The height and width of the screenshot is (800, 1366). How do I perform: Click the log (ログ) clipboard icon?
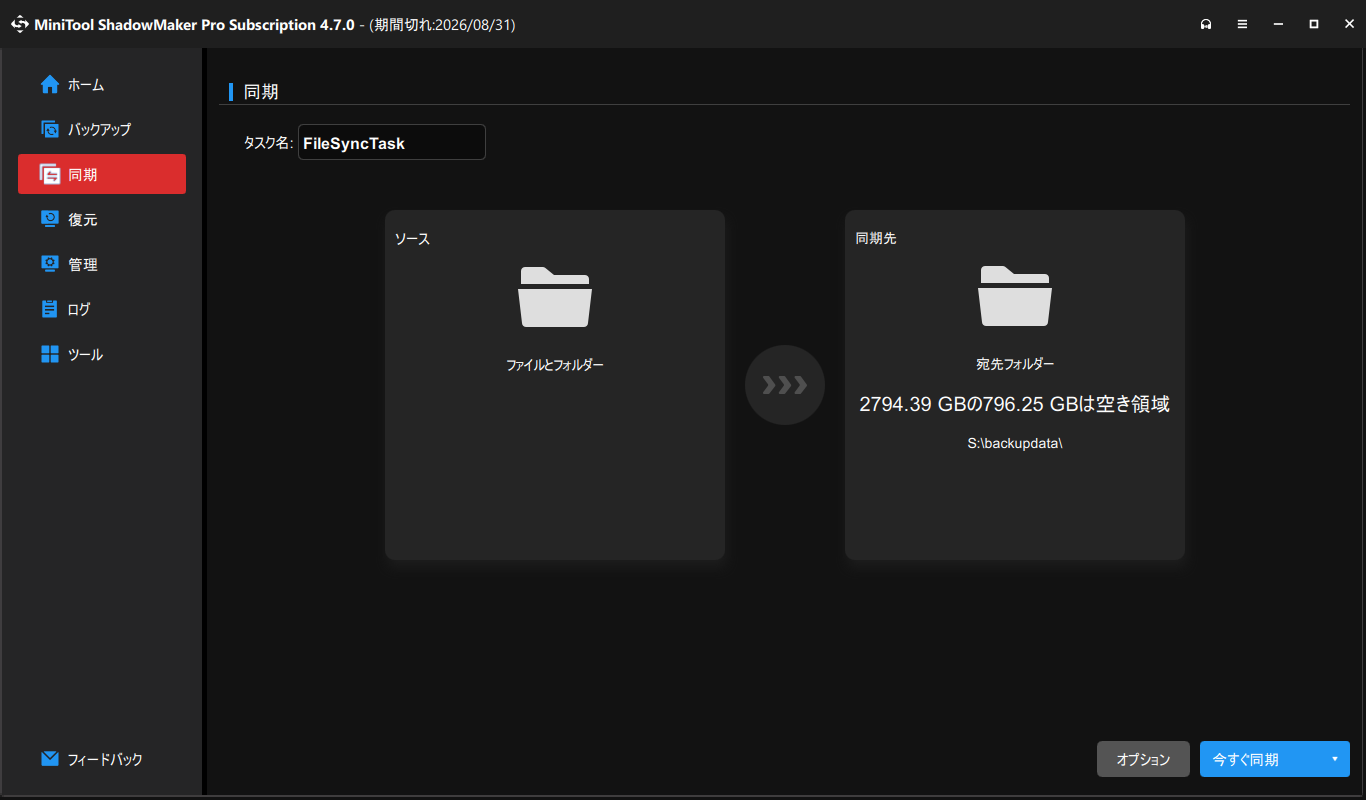click(x=50, y=309)
